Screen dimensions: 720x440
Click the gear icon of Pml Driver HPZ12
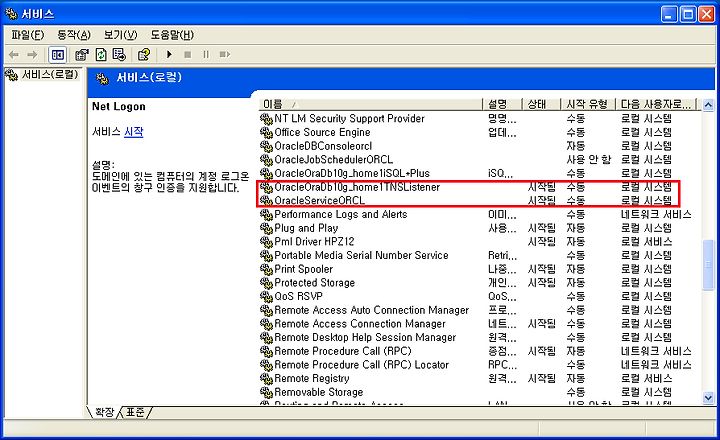pyautogui.click(x=266, y=242)
